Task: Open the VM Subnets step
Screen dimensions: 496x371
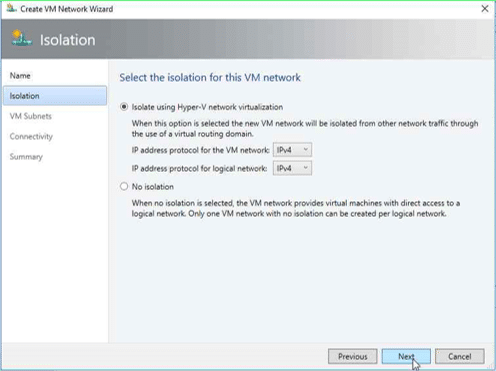Action: 31,116
